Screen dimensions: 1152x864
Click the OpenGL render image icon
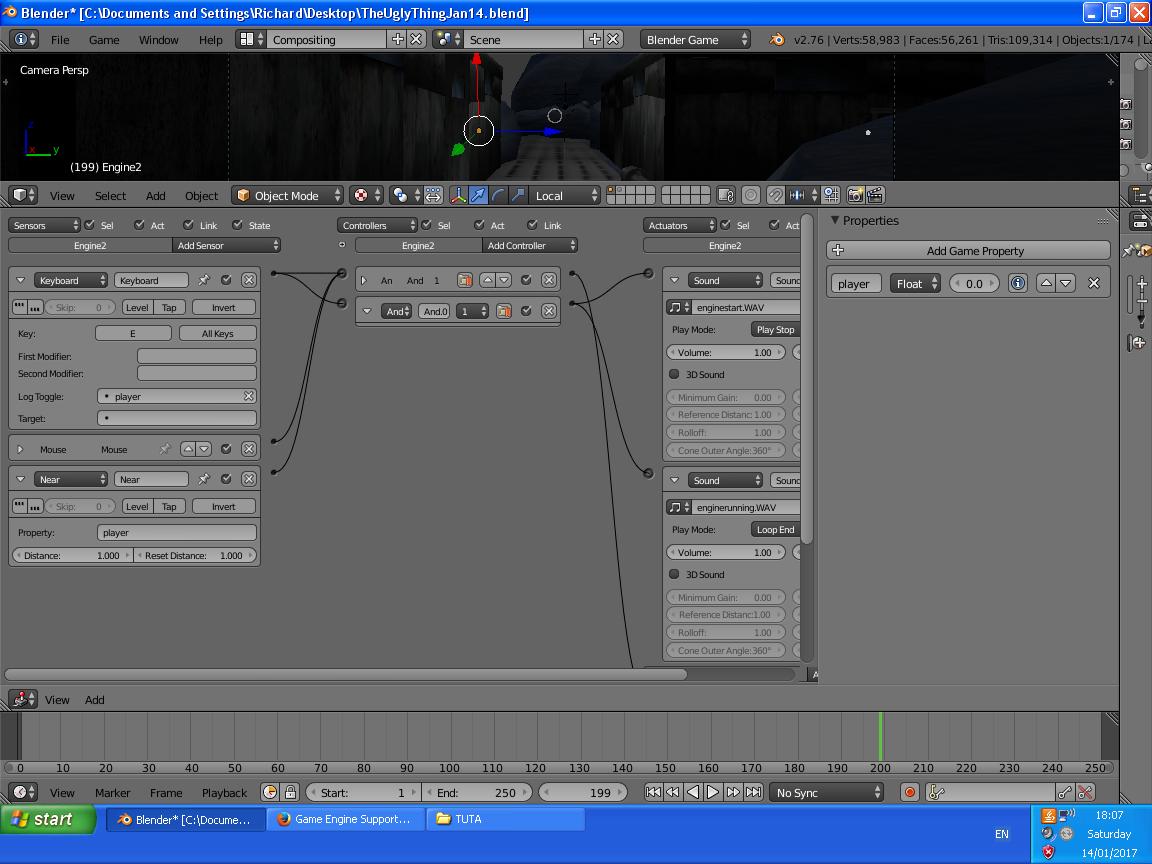point(855,195)
